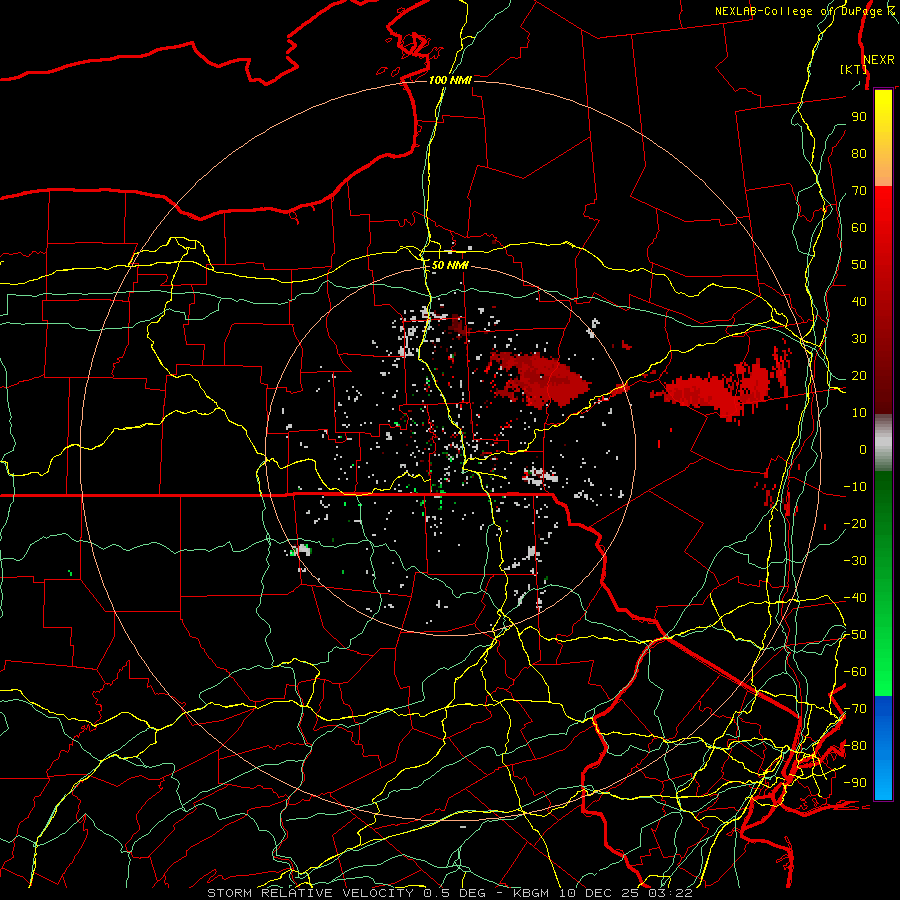
Task: Click the positive 90 scale label
Action: coord(859,117)
